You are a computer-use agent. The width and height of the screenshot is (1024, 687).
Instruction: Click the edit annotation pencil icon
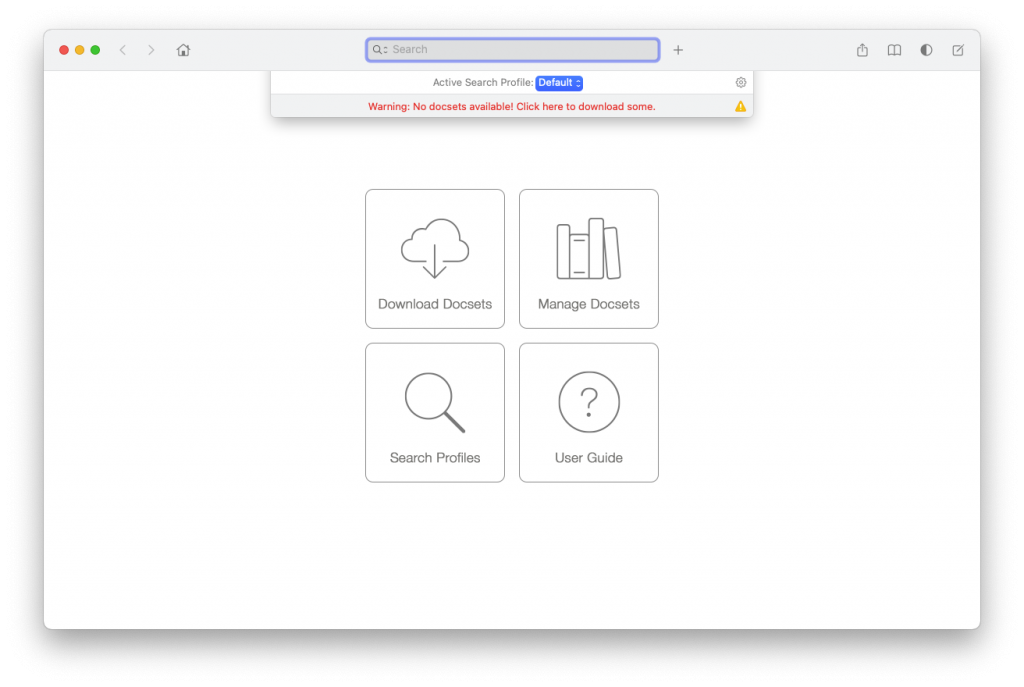(x=958, y=50)
